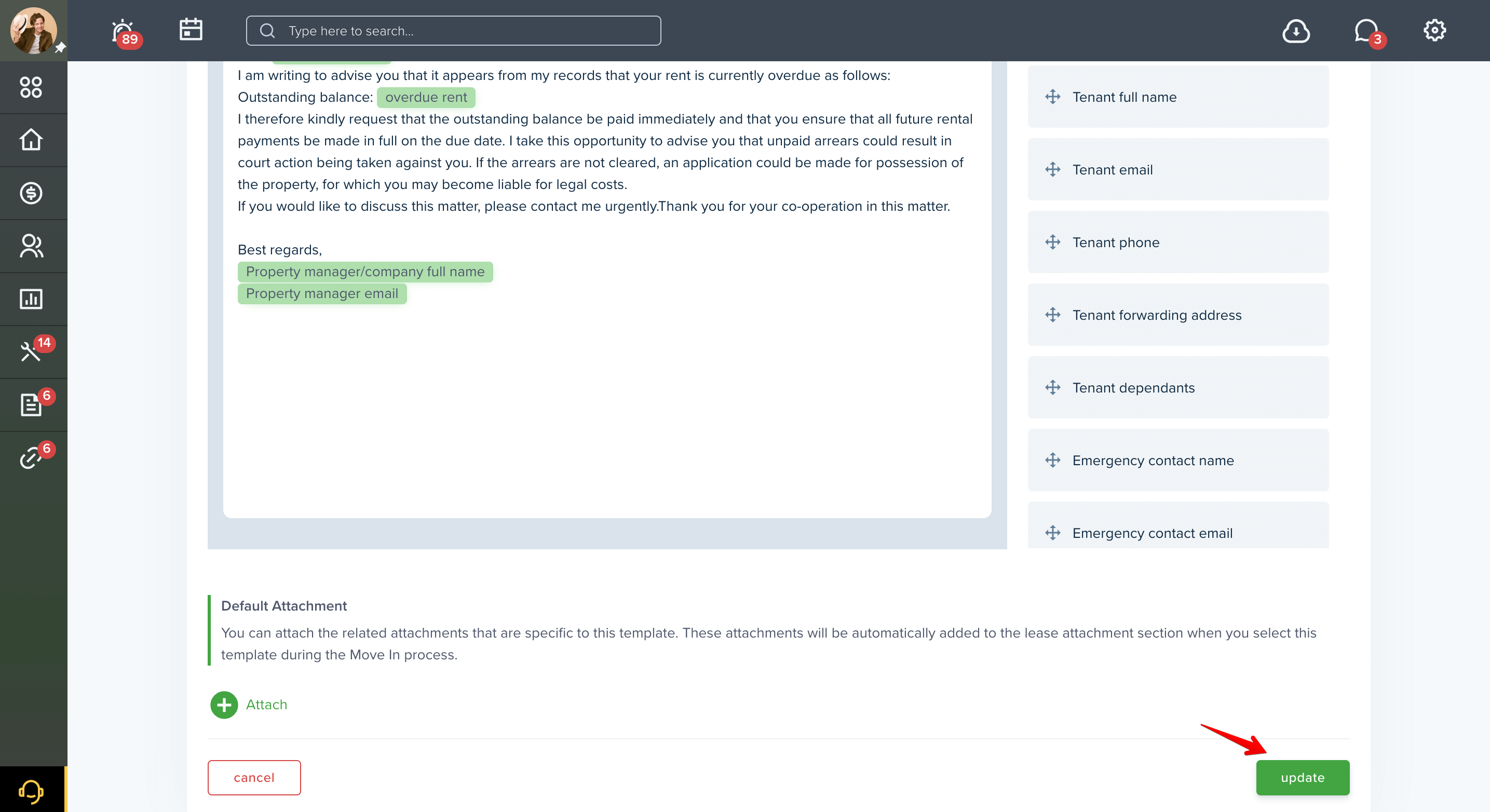This screenshot has width=1490, height=812.
Task: Click the 'Best regards,' line in editor
Action: pos(279,250)
